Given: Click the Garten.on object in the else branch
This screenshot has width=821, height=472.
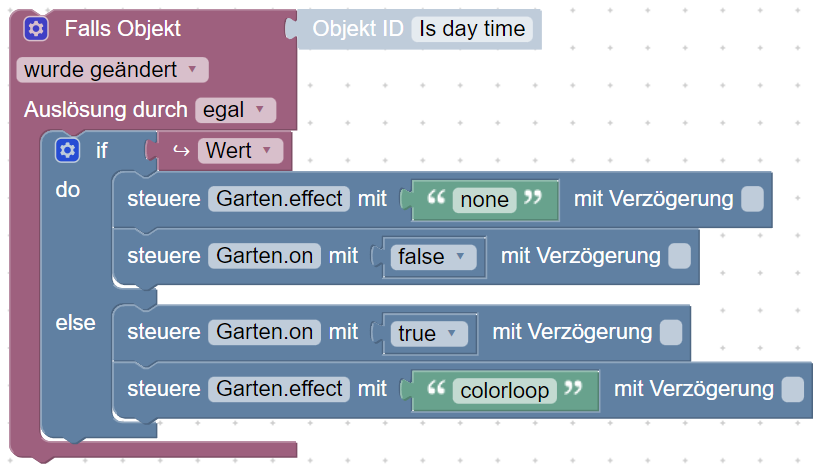Looking at the screenshot, I should click(264, 332).
